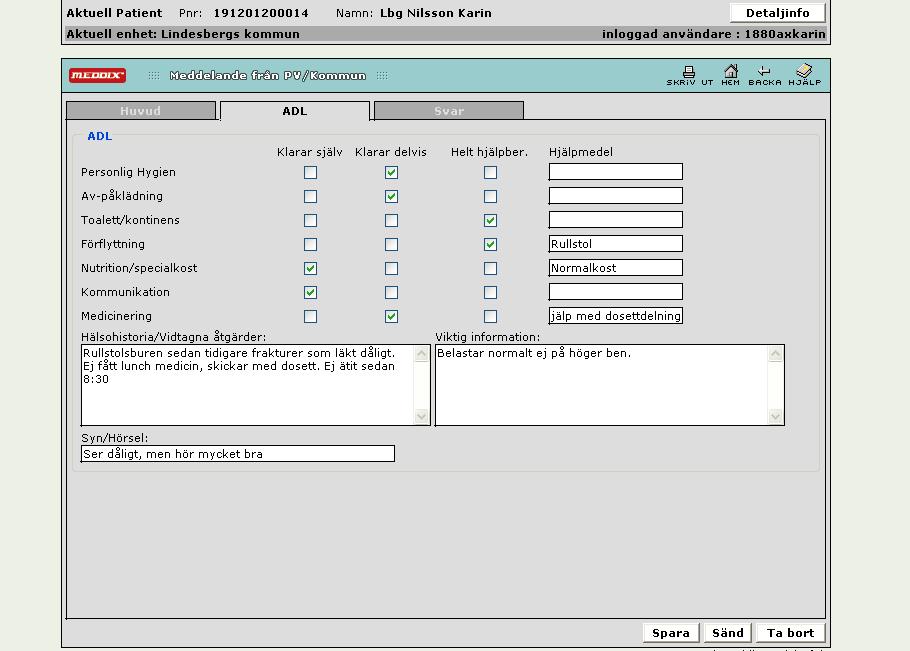Viewport: 910px width, 651px height.
Task: Click the blue ADL section heading
Action: tap(99, 136)
